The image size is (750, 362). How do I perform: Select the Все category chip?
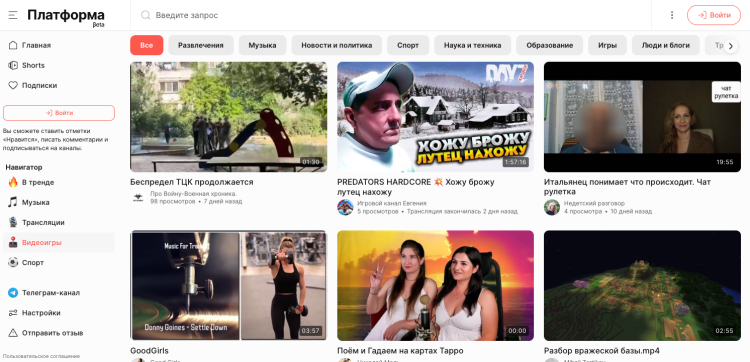(x=147, y=45)
